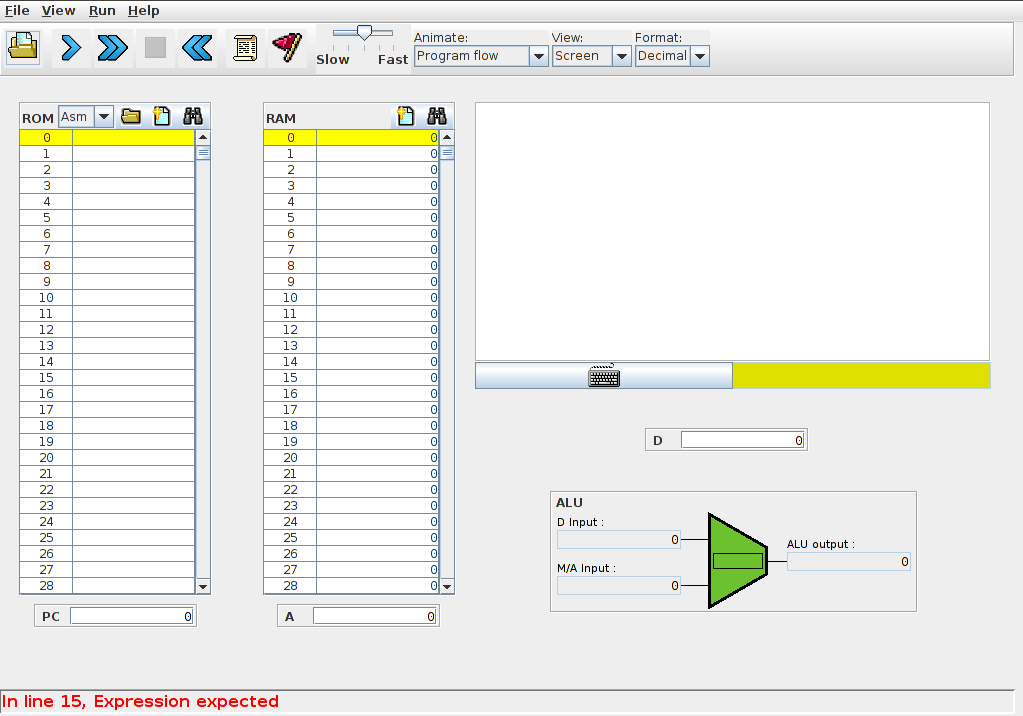The width and height of the screenshot is (1023, 716).
Task: Search the RAM with the binoculars icon
Action: [x=437, y=117]
